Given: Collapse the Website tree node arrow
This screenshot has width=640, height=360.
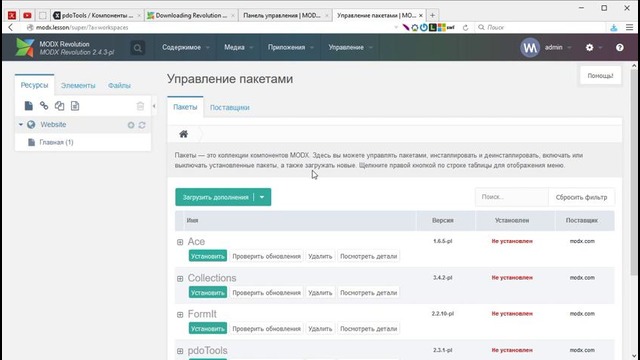Looking at the screenshot, I should [21, 124].
